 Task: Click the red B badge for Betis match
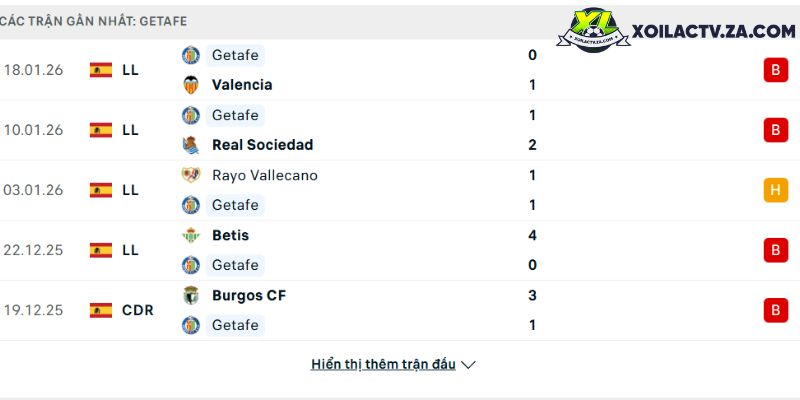point(775,250)
